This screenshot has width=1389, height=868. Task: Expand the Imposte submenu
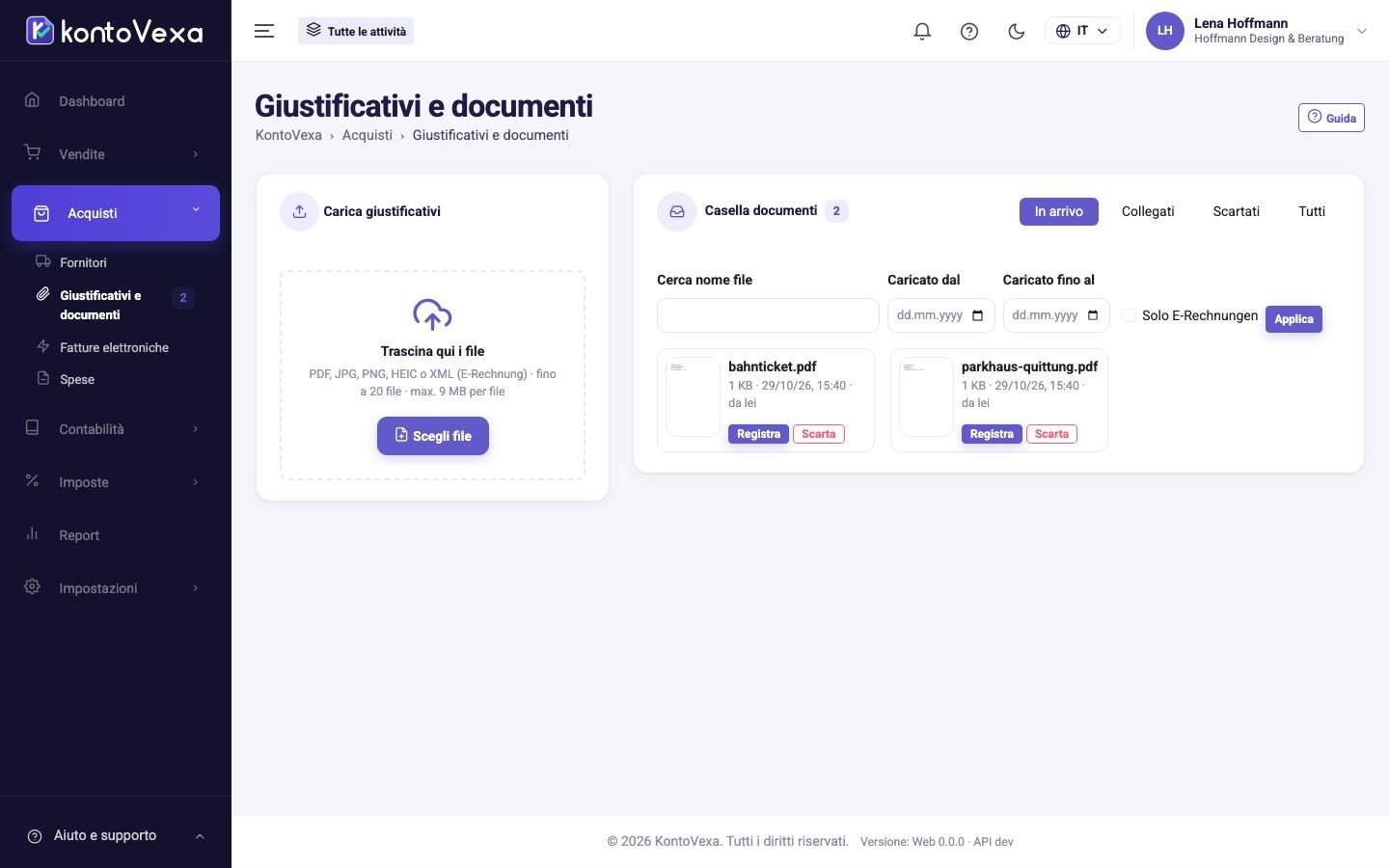(196, 482)
